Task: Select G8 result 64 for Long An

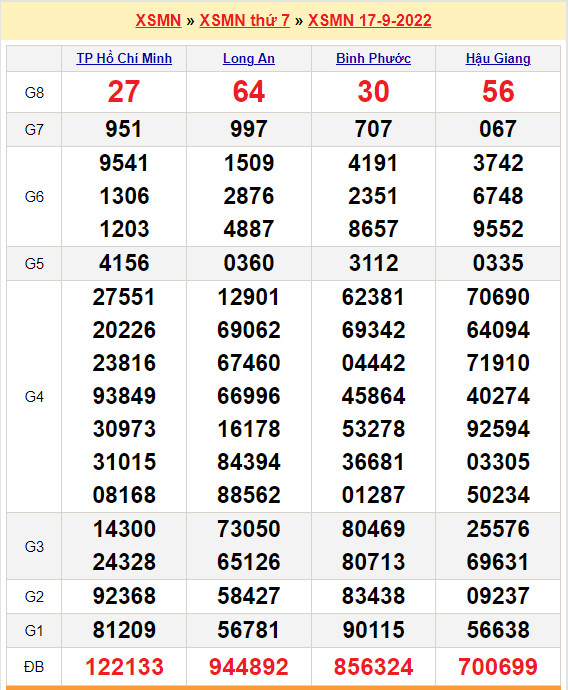Action: point(249,92)
